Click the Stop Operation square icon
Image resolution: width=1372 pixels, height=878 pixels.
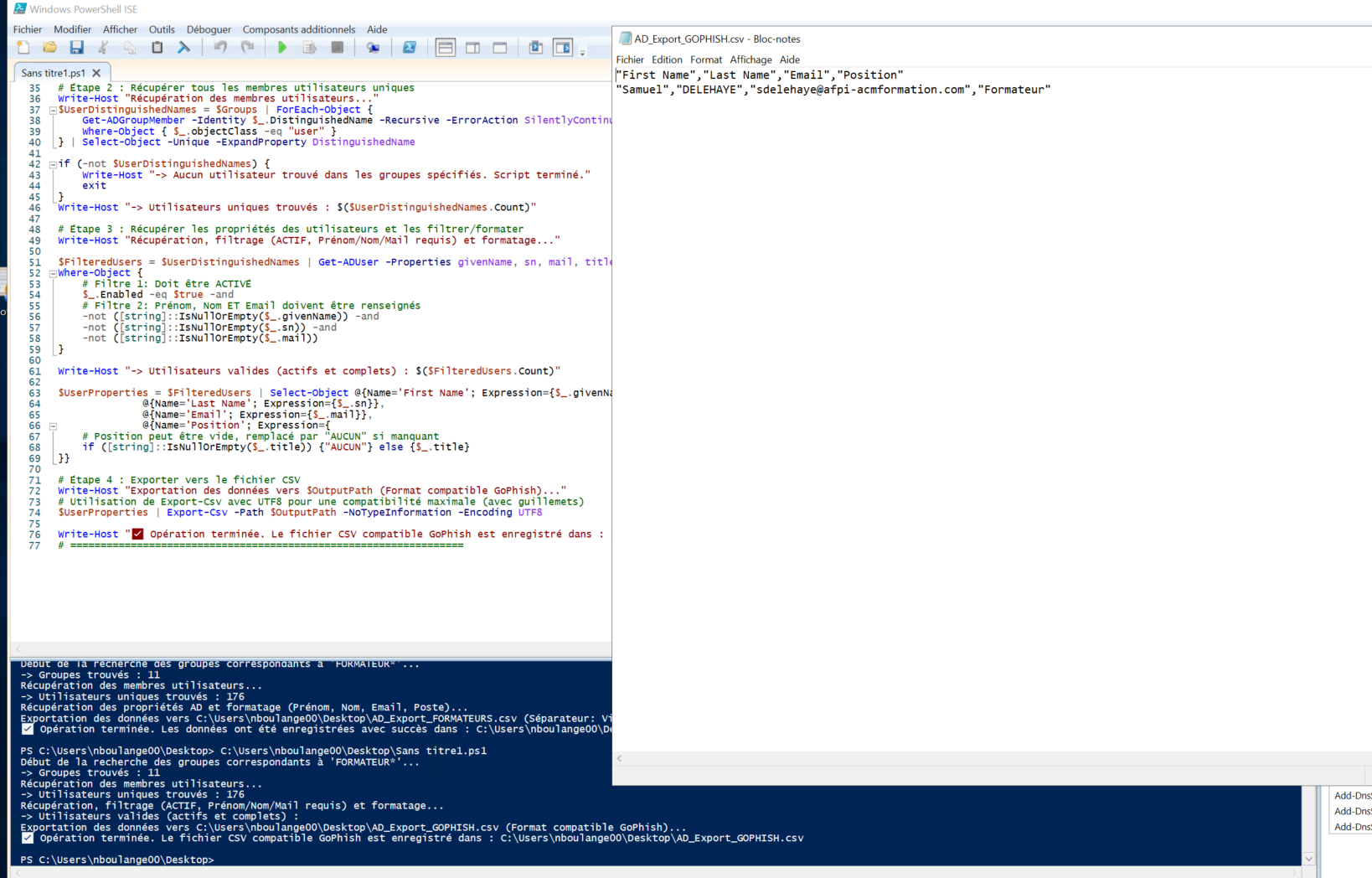click(337, 48)
